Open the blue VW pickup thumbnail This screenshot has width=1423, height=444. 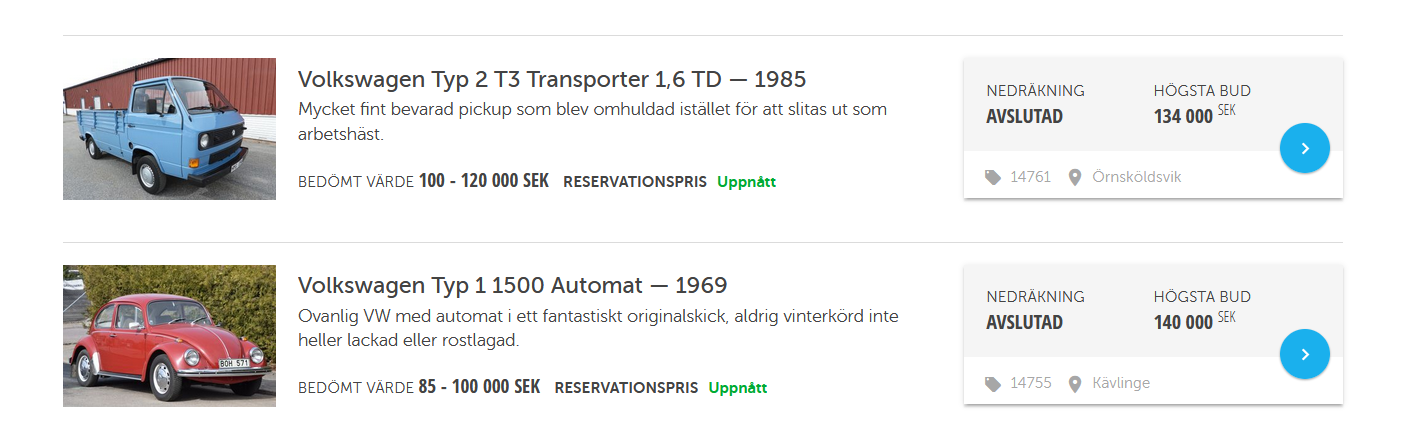tap(169, 129)
